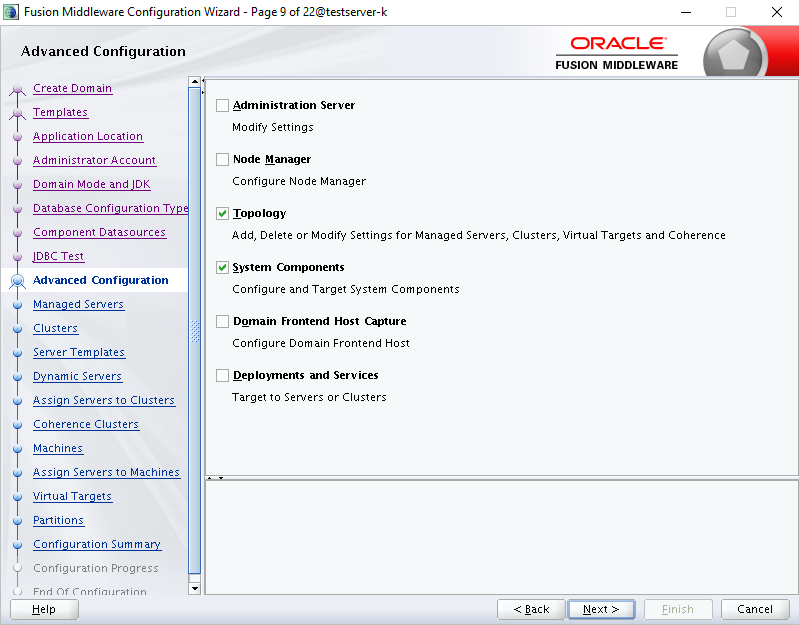The width and height of the screenshot is (799, 625).
Task: Click the Help button
Action: [44, 609]
